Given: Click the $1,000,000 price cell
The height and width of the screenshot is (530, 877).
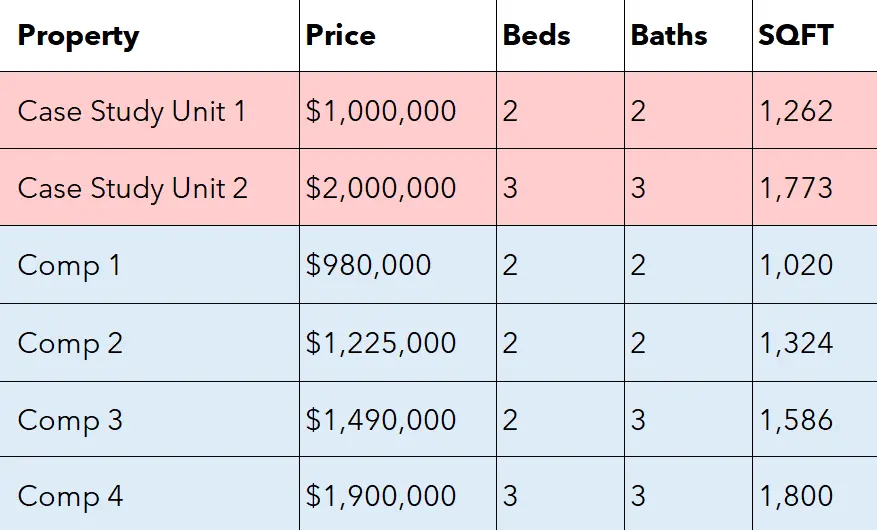Looking at the screenshot, I should [381, 111].
